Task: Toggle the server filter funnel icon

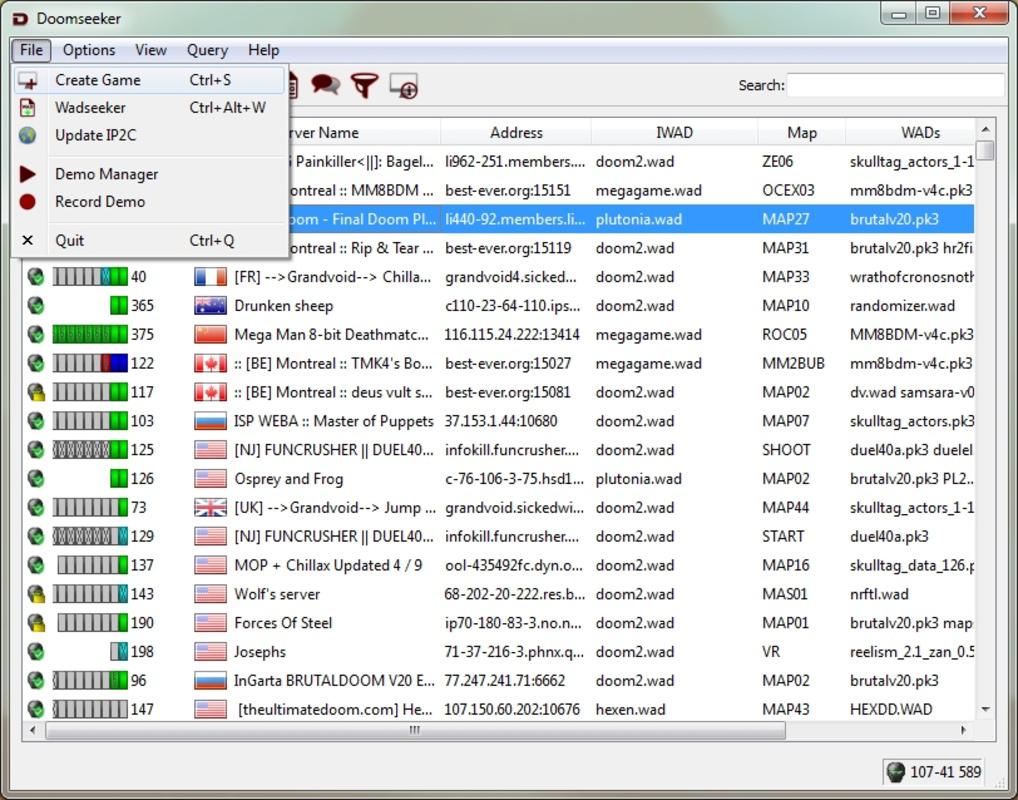Action: tap(364, 85)
